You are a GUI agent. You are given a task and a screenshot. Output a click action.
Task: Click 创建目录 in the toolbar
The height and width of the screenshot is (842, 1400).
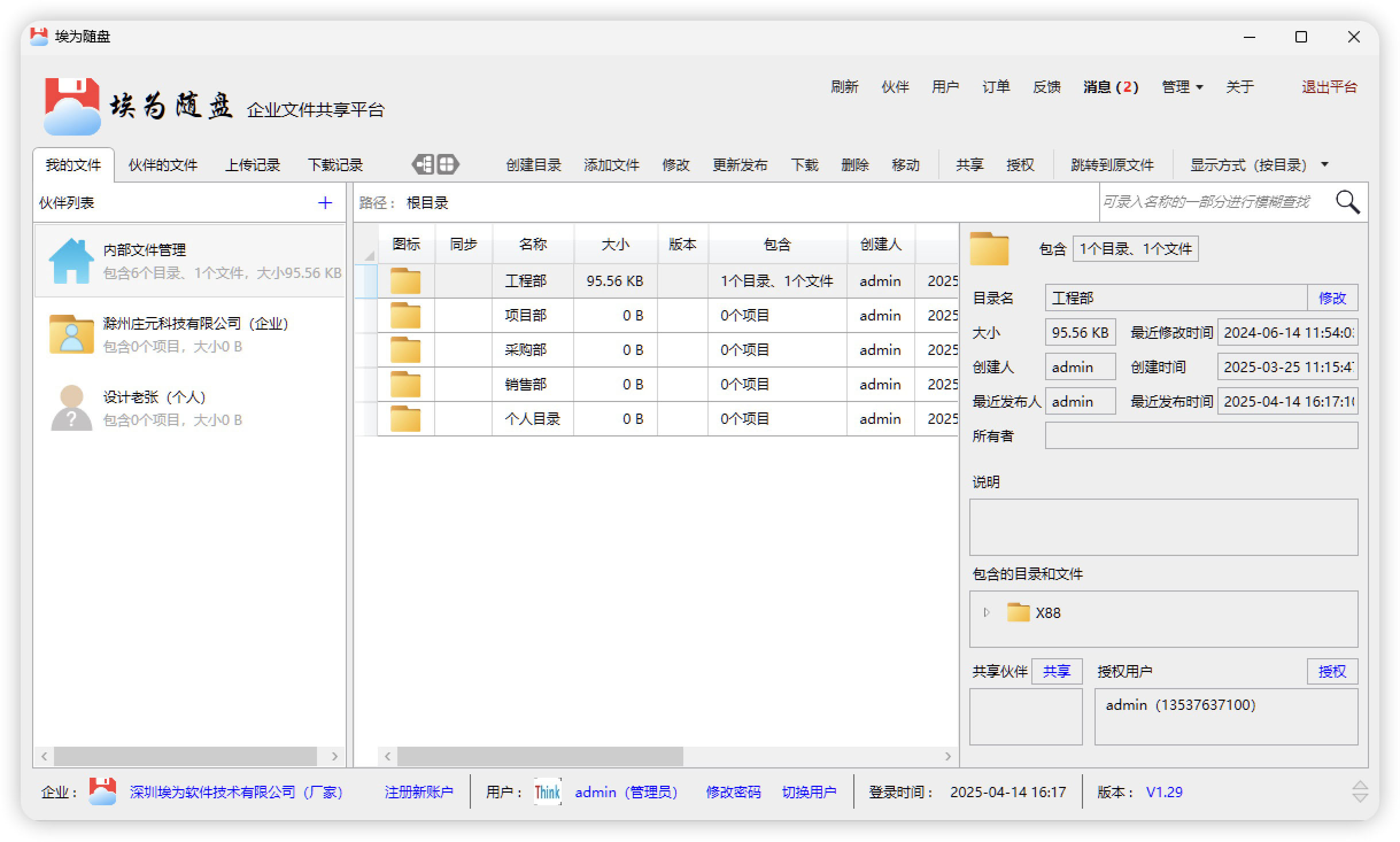[533, 165]
